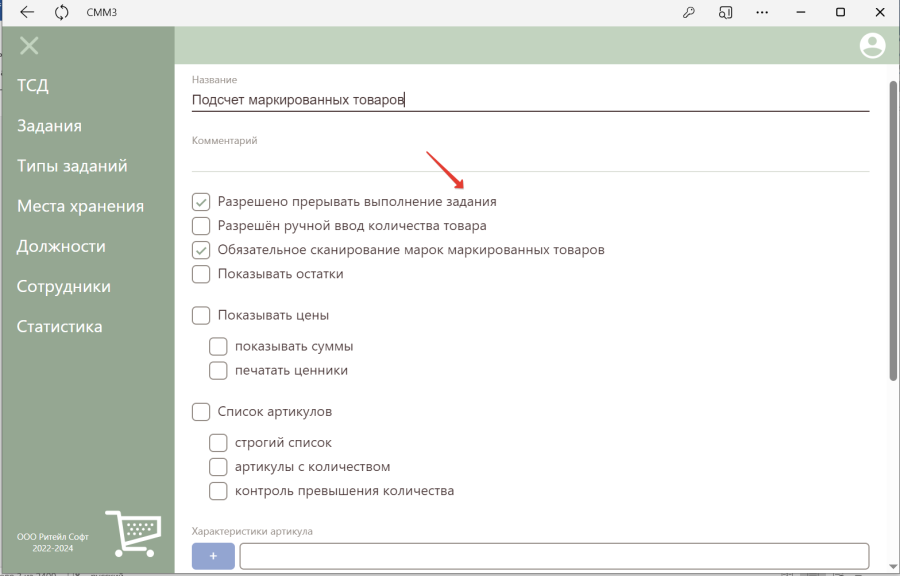
Task: Check the строгий список option
Action: (x=218, y=443)
